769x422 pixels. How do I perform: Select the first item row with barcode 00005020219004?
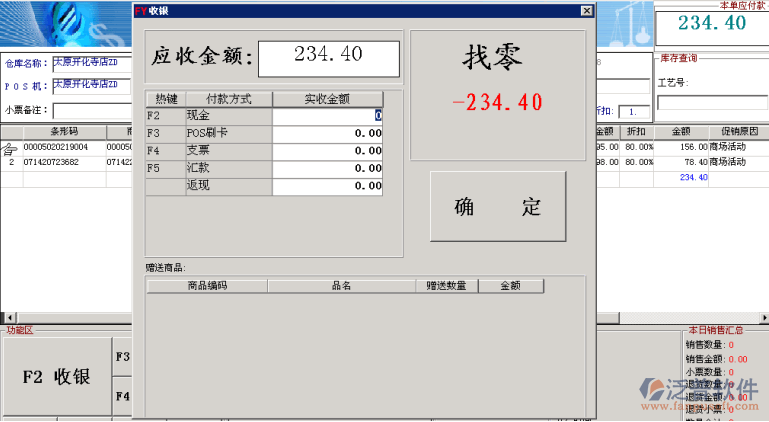tap(56, 146)
